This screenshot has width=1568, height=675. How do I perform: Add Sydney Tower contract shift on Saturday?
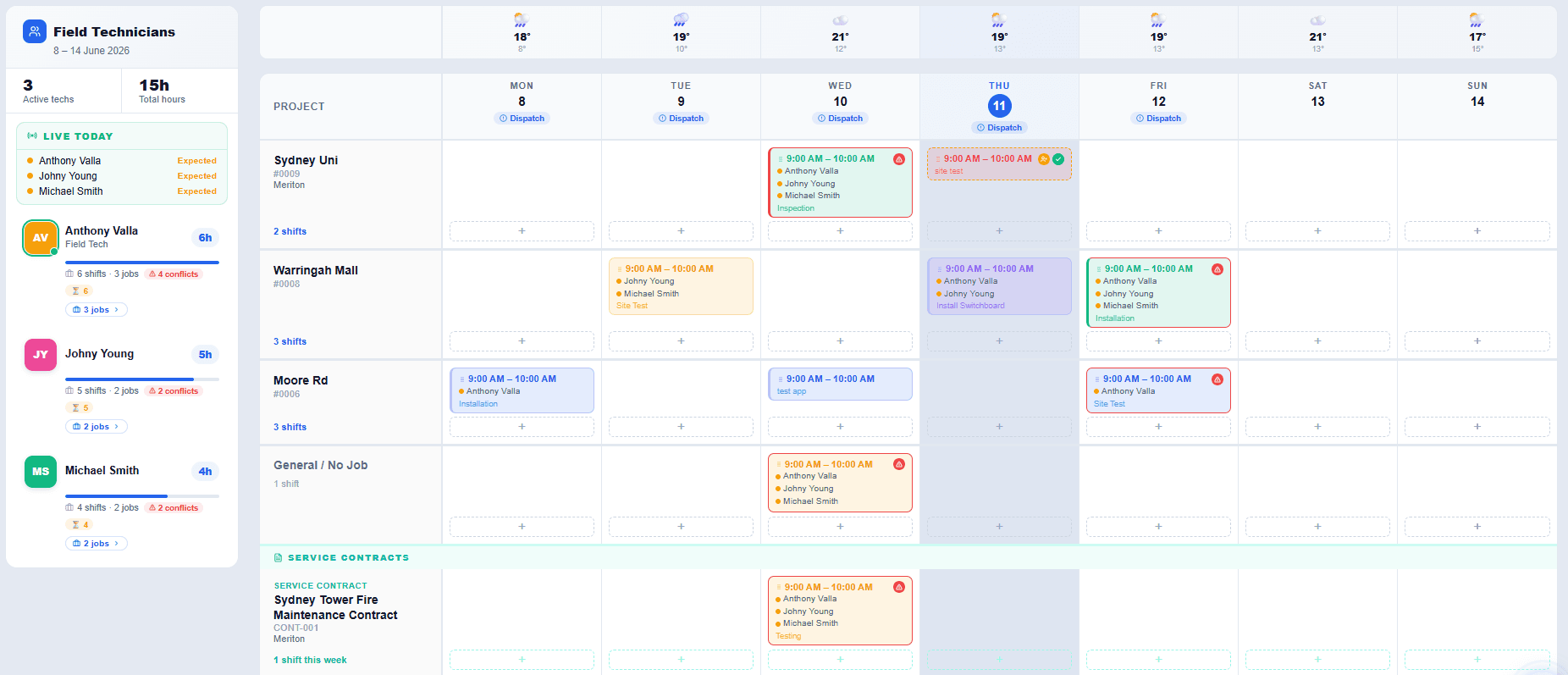(x=1317, y=660)
